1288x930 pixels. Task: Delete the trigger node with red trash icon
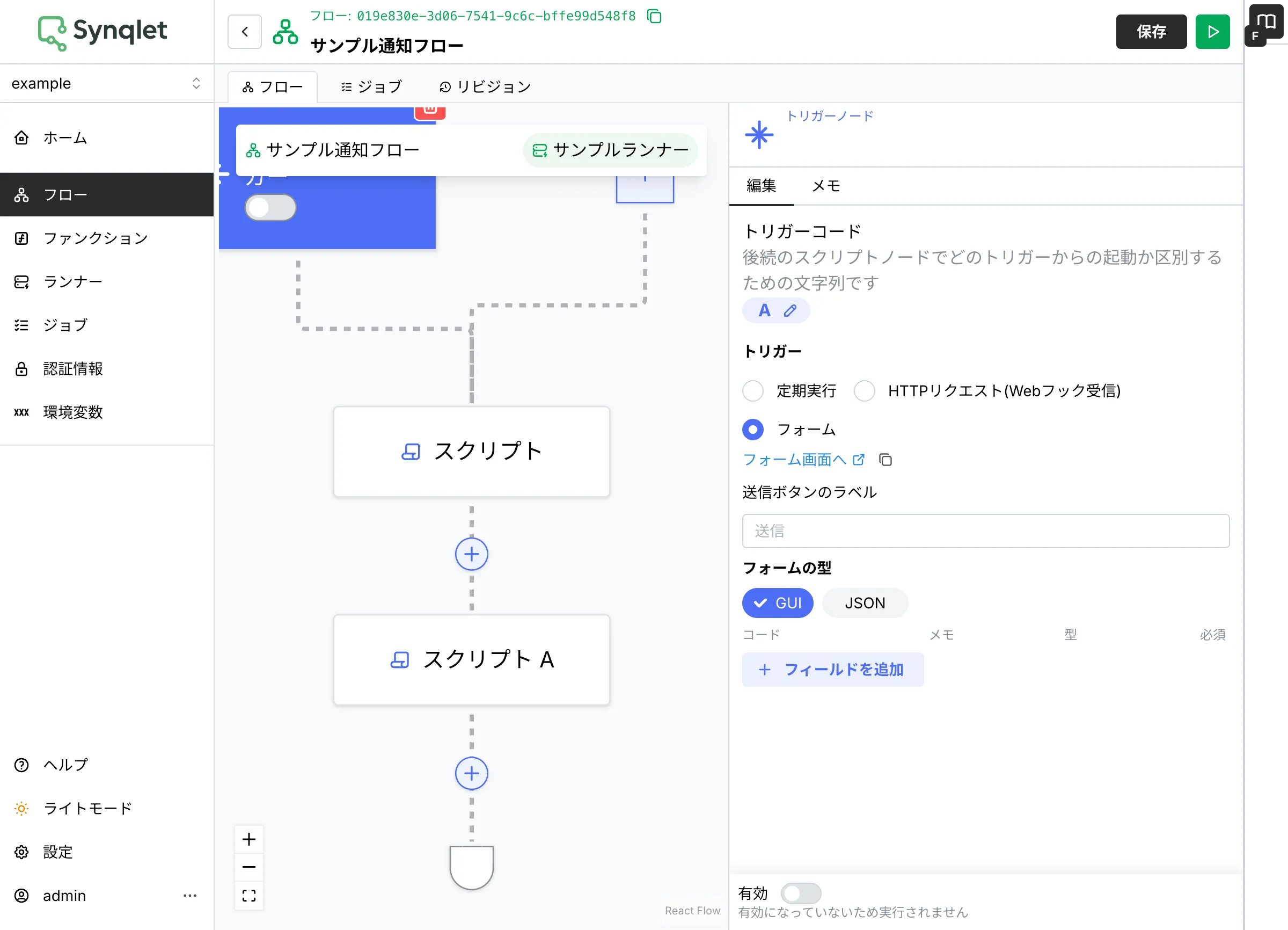coord(430,112)
